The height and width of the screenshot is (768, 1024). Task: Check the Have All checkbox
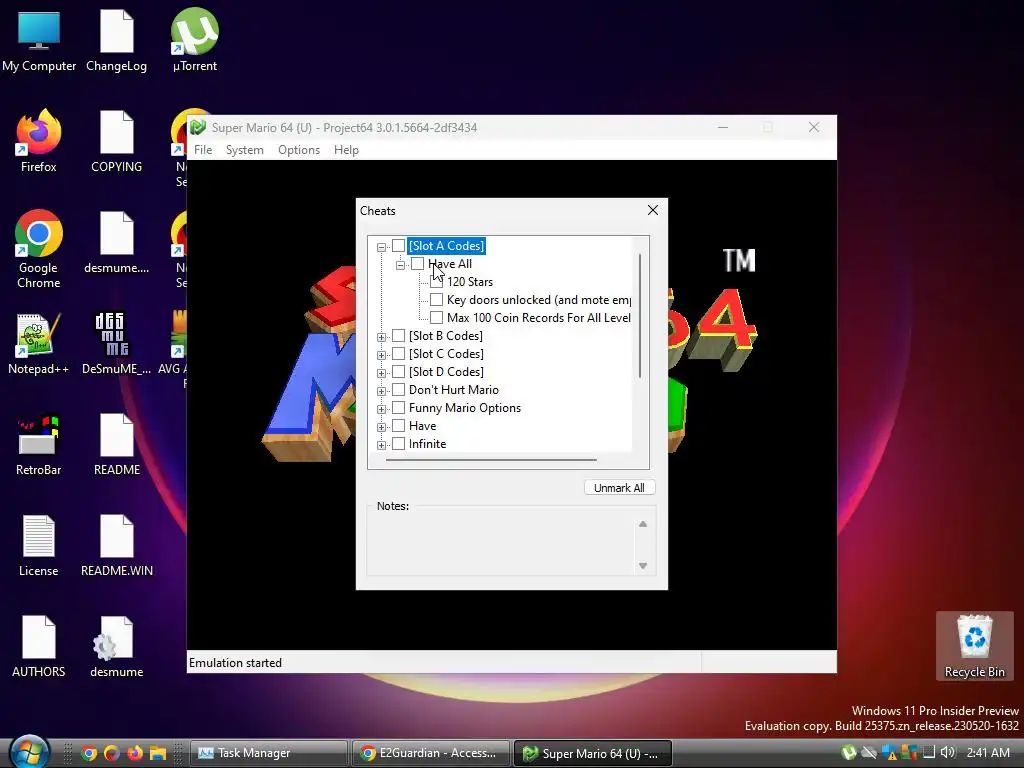[x=417, y=264]
